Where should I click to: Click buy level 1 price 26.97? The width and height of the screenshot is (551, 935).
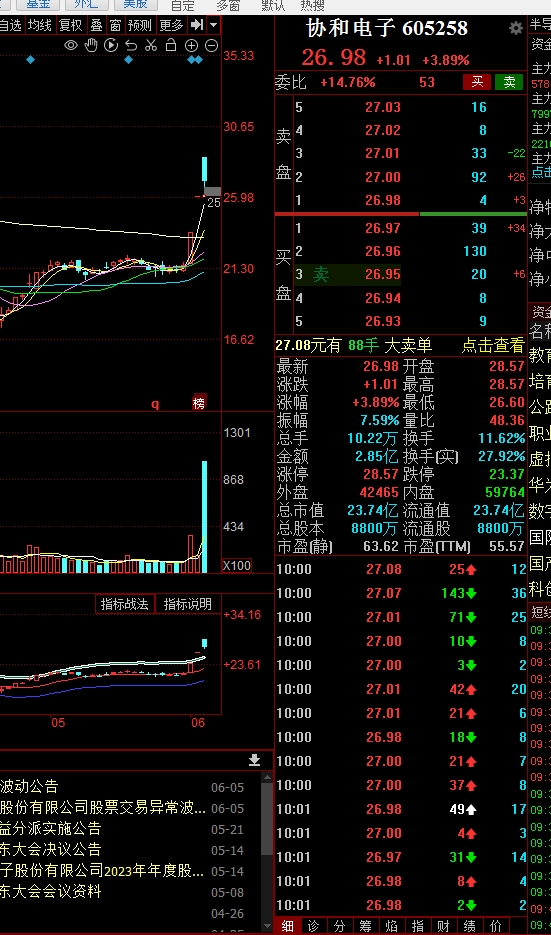[x=383, y=228]
